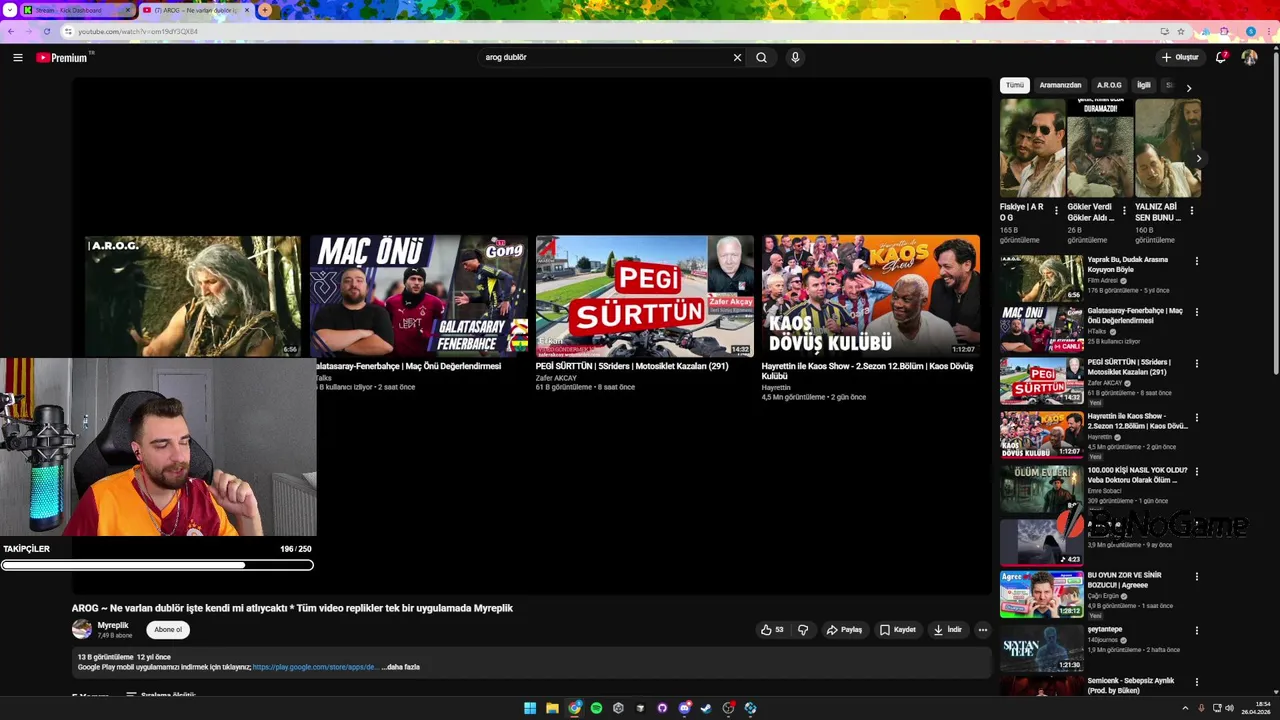The height and width of the screenshot is (720, 1280).
Task: Go back with the browser arrow
Action: coord(11,31)
